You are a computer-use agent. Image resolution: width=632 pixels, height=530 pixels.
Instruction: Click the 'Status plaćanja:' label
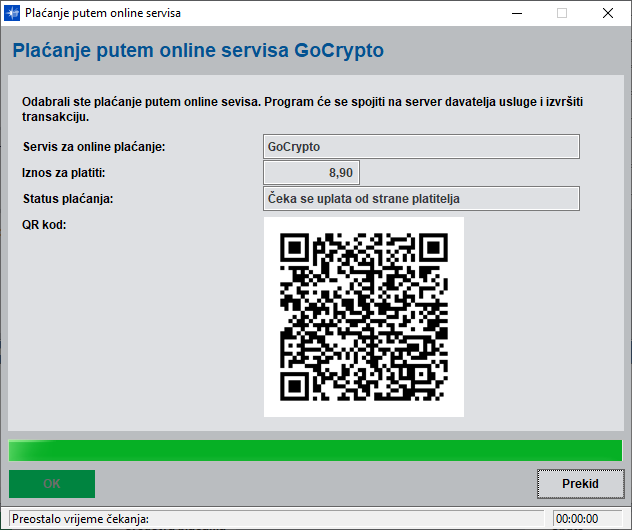point(68,199)
